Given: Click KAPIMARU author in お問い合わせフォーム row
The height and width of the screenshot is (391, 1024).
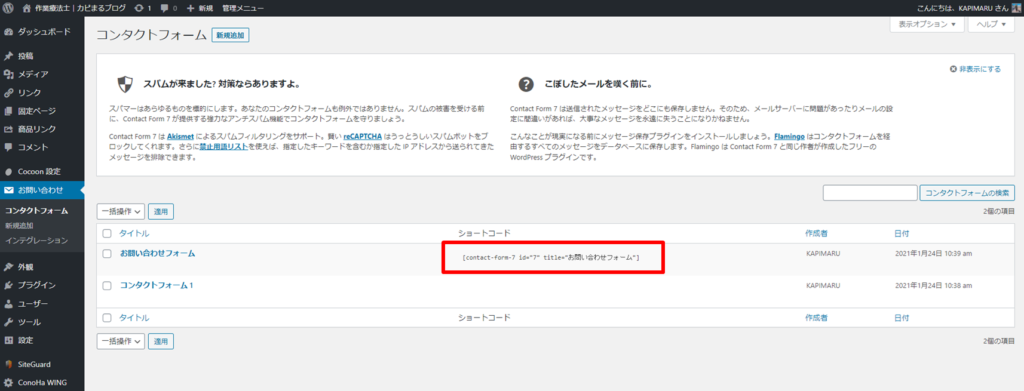Looking at the screenshot, I should click(823, 253).
